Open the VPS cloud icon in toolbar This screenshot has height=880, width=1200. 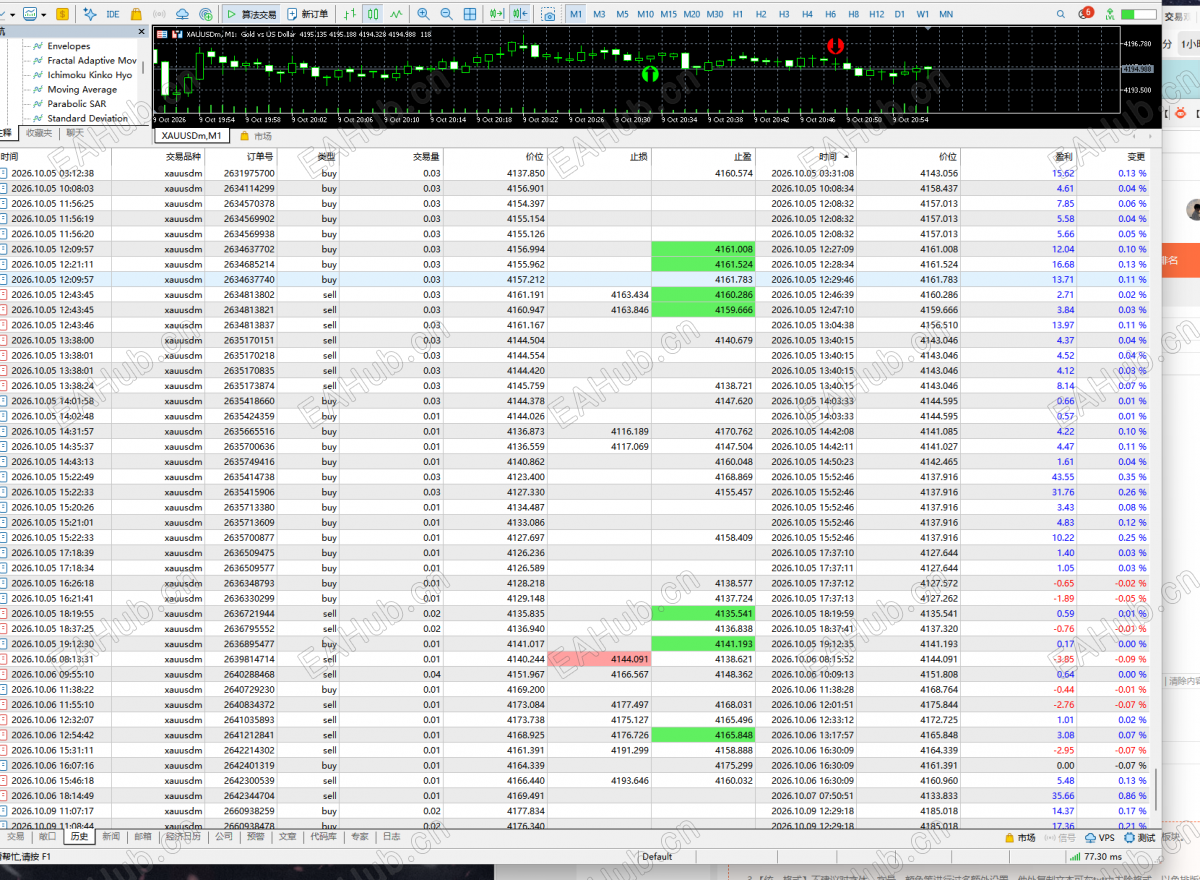[183, 14]
